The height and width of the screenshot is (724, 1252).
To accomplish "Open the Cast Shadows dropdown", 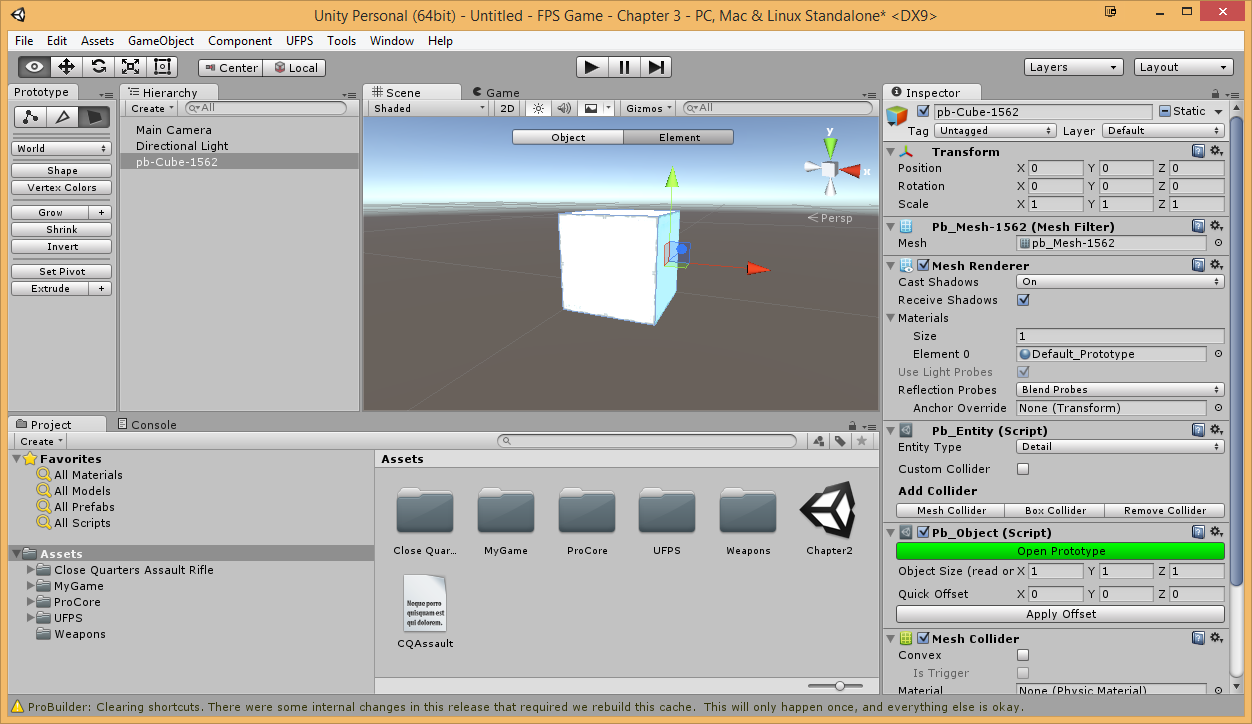I will [1120, 282].
